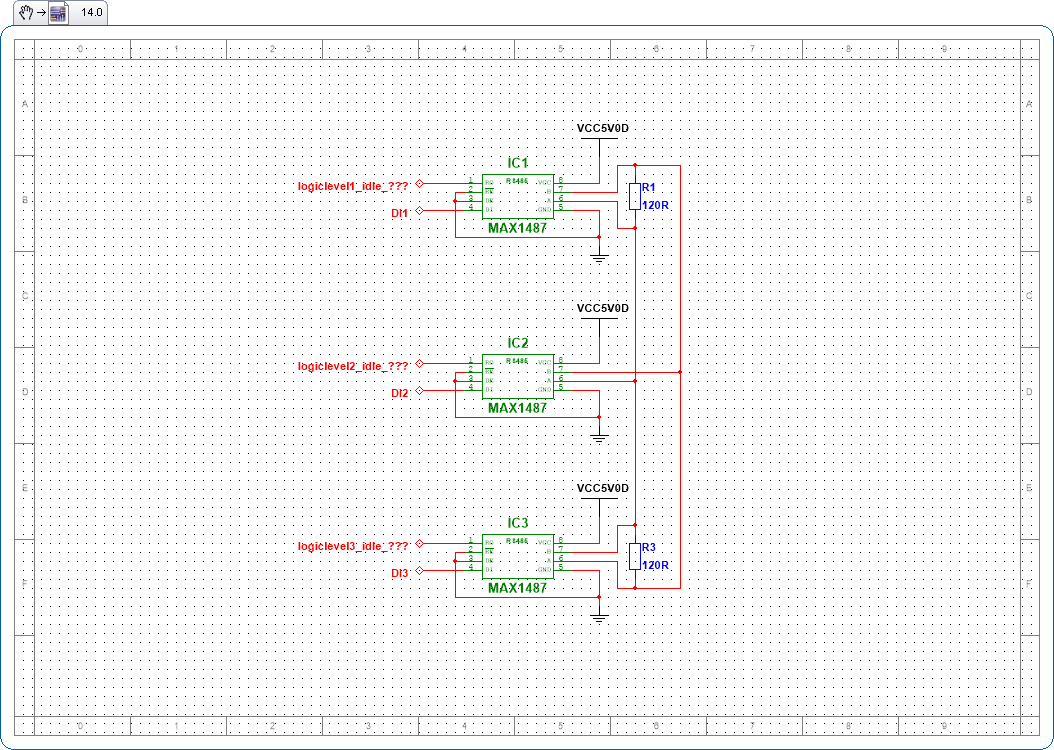Screen dimensions: 1054x750
Task: Click the DI3 signal label
Action: click(x=400, y=573)
